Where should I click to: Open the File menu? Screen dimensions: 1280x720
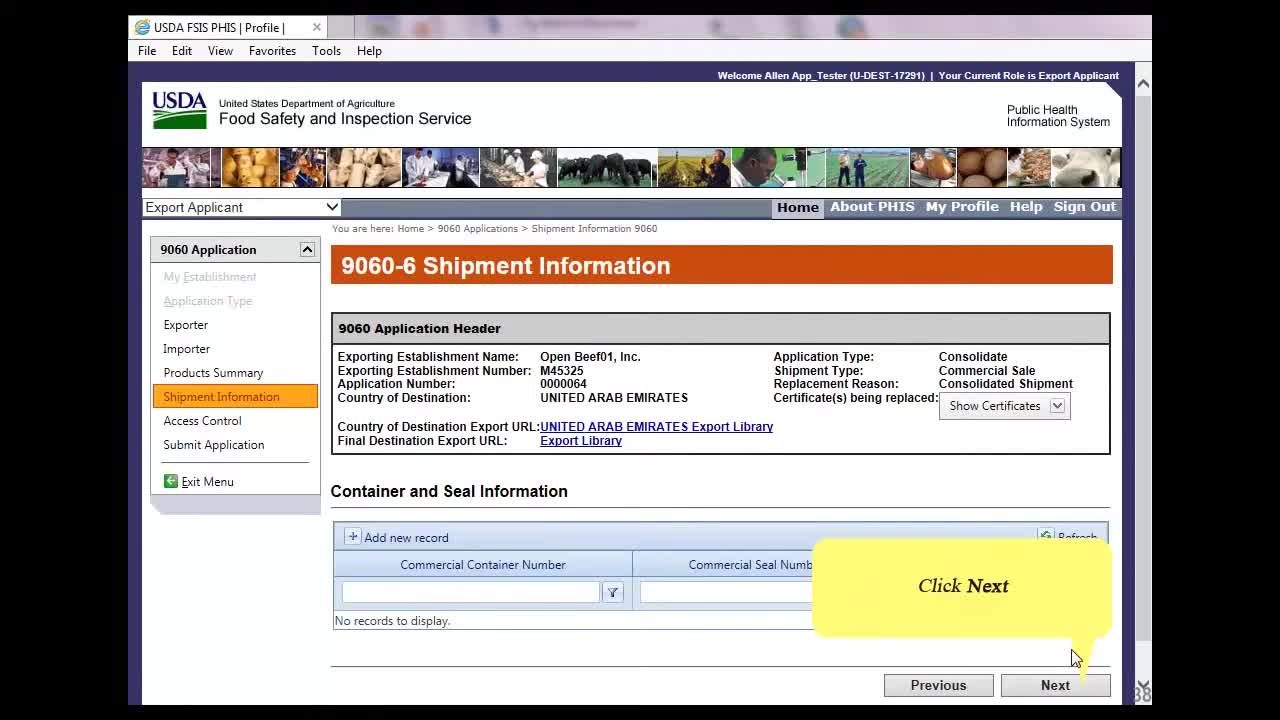(147, 50)
